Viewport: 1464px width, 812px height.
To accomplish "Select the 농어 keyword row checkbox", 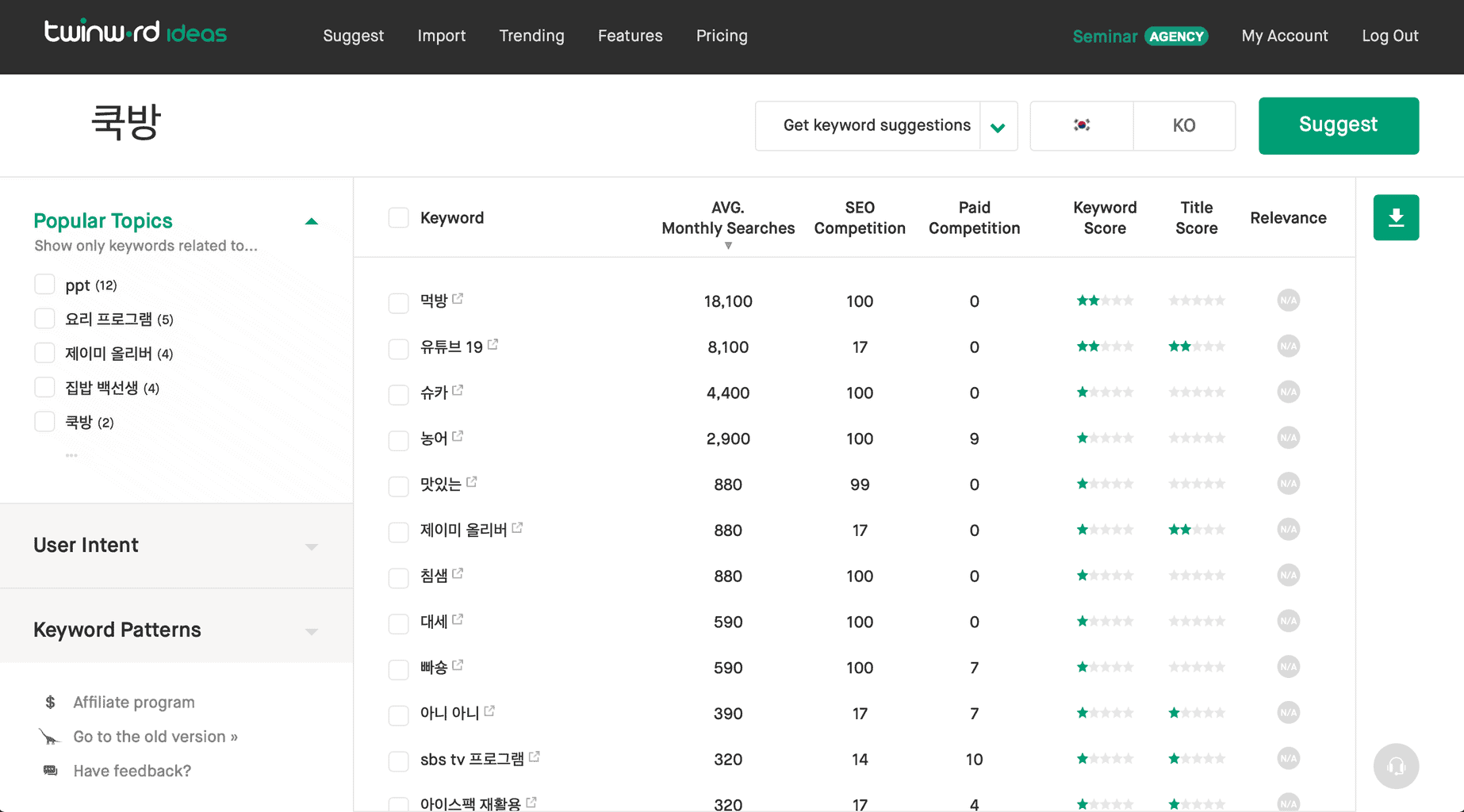I will (398, 440).
